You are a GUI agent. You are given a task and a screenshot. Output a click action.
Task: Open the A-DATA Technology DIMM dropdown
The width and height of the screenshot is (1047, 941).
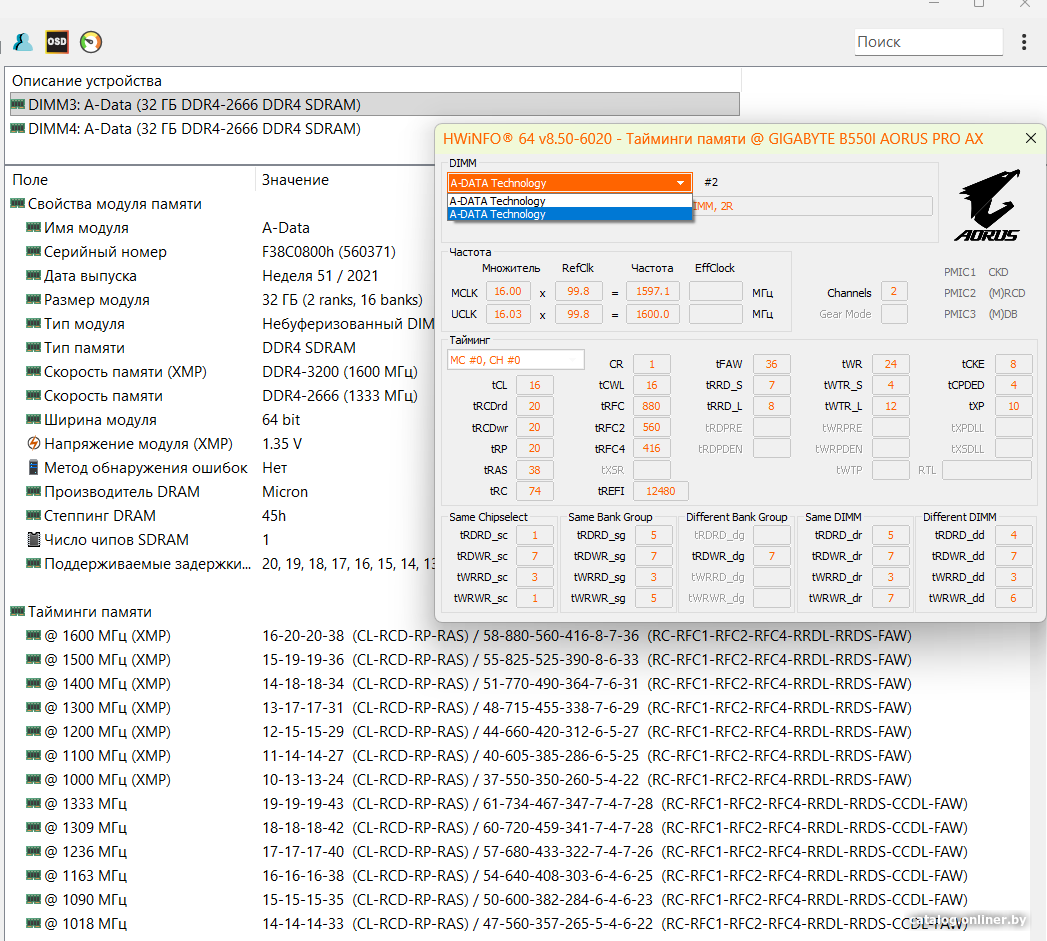(x=569, y=182)
